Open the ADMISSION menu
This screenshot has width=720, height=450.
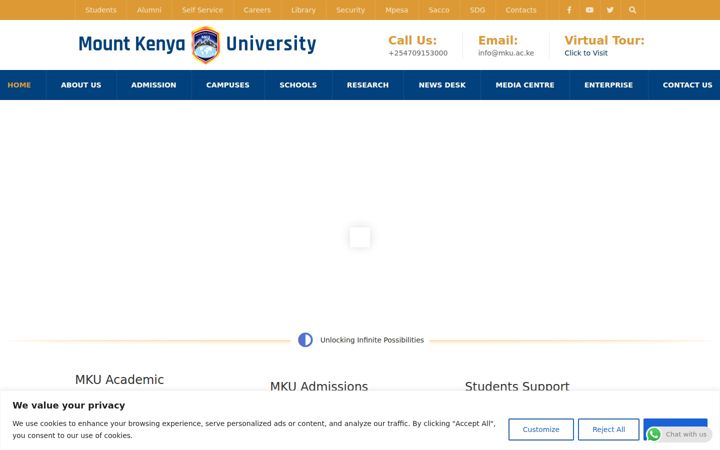pos(153,85)
